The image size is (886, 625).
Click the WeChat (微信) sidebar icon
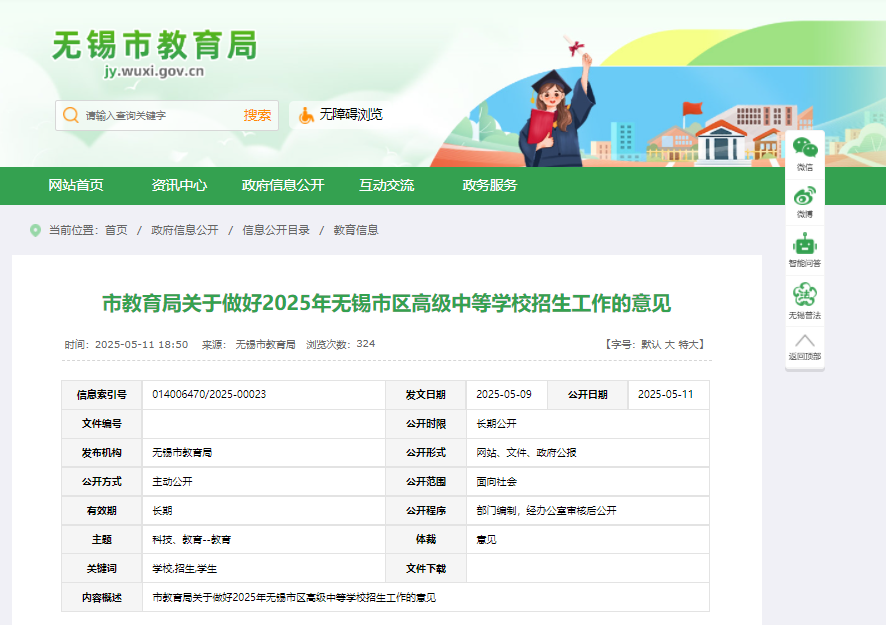[x=804, y=148]
